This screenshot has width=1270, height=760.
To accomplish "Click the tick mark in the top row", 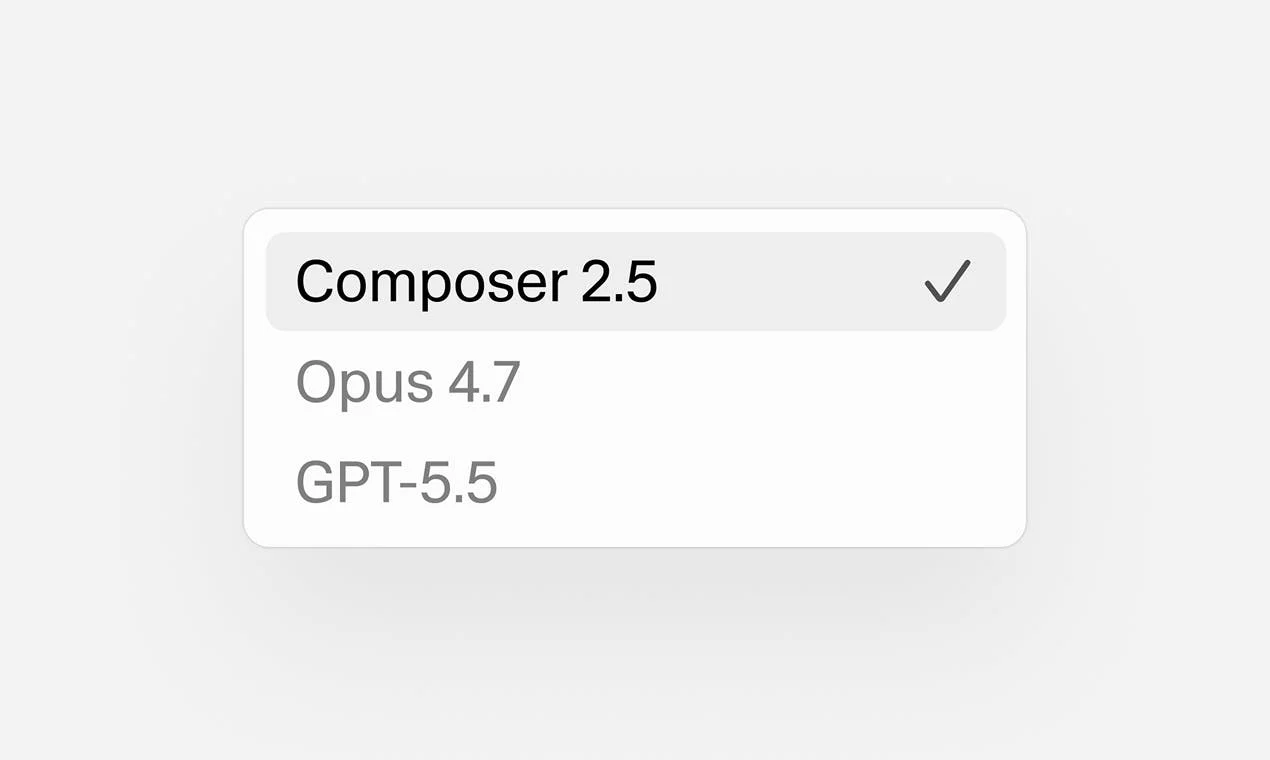I will 947,281.
